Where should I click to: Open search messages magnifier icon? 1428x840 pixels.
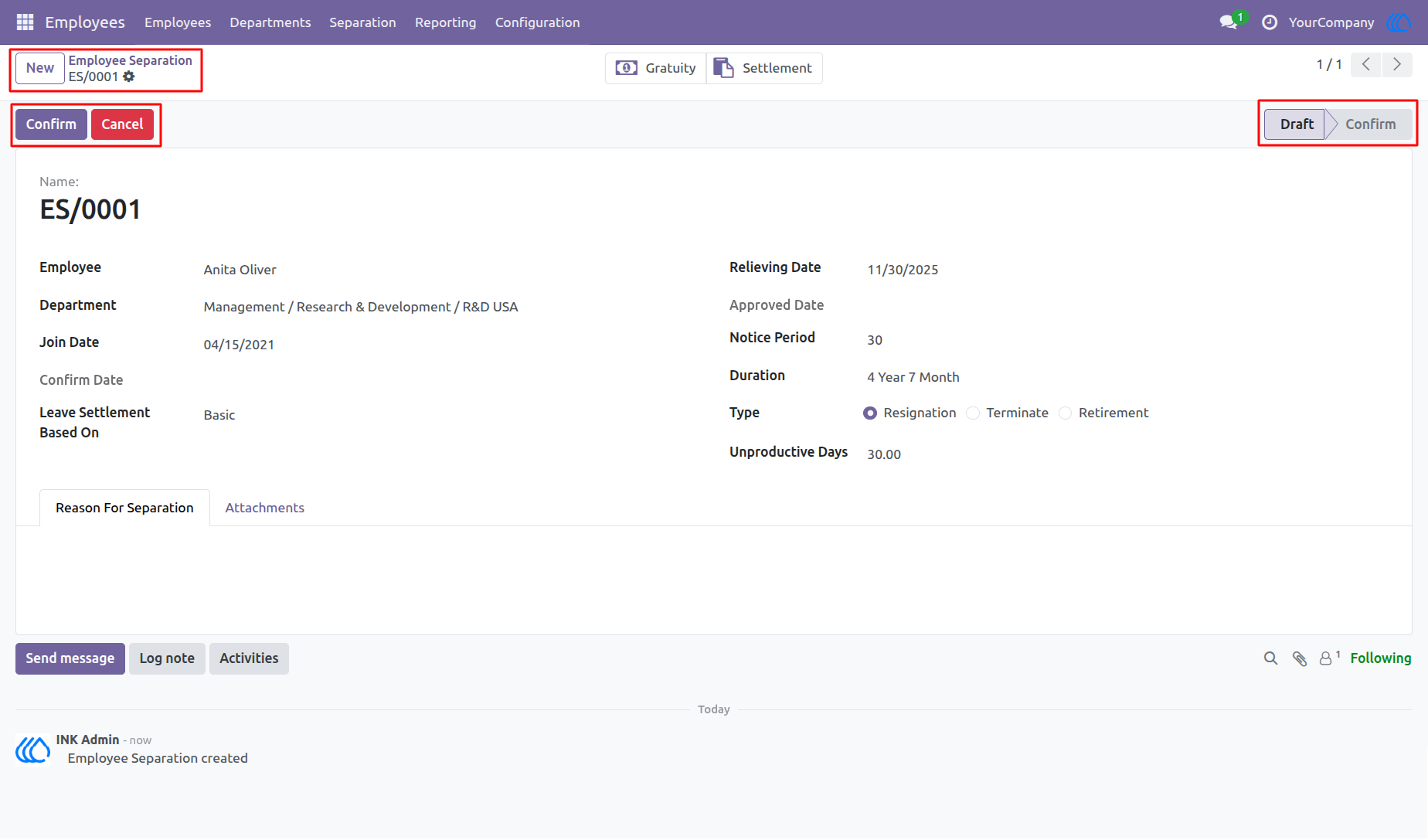1270,658
